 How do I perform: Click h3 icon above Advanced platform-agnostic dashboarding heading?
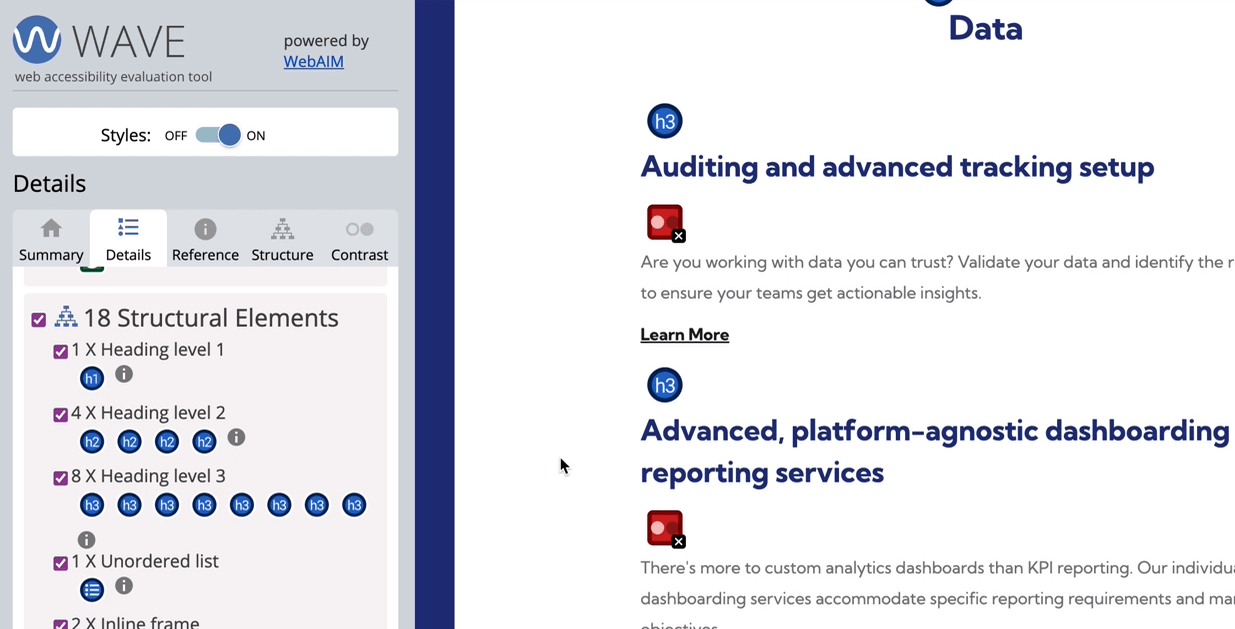click(x=665, y=385)
